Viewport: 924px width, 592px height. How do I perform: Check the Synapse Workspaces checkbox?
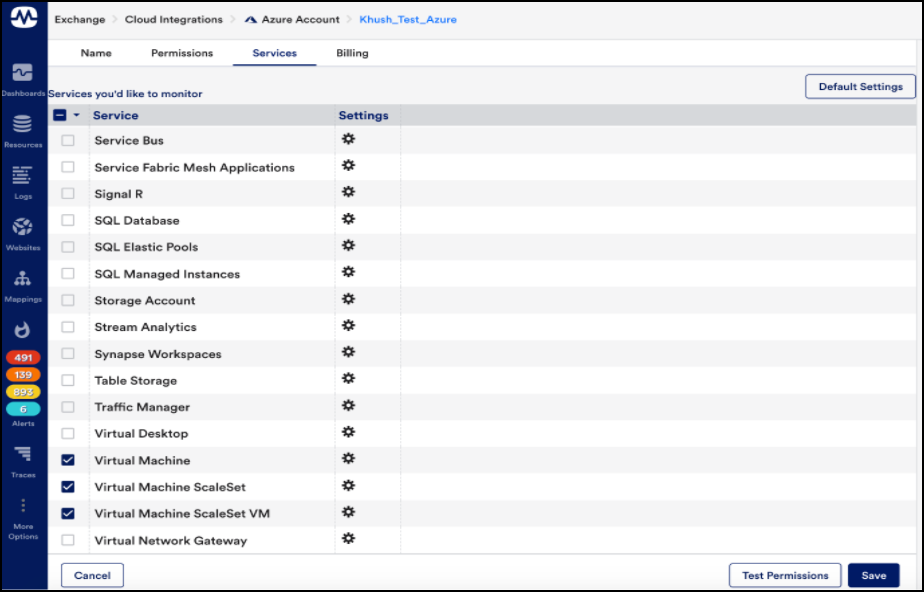click(x=68, y=353)
